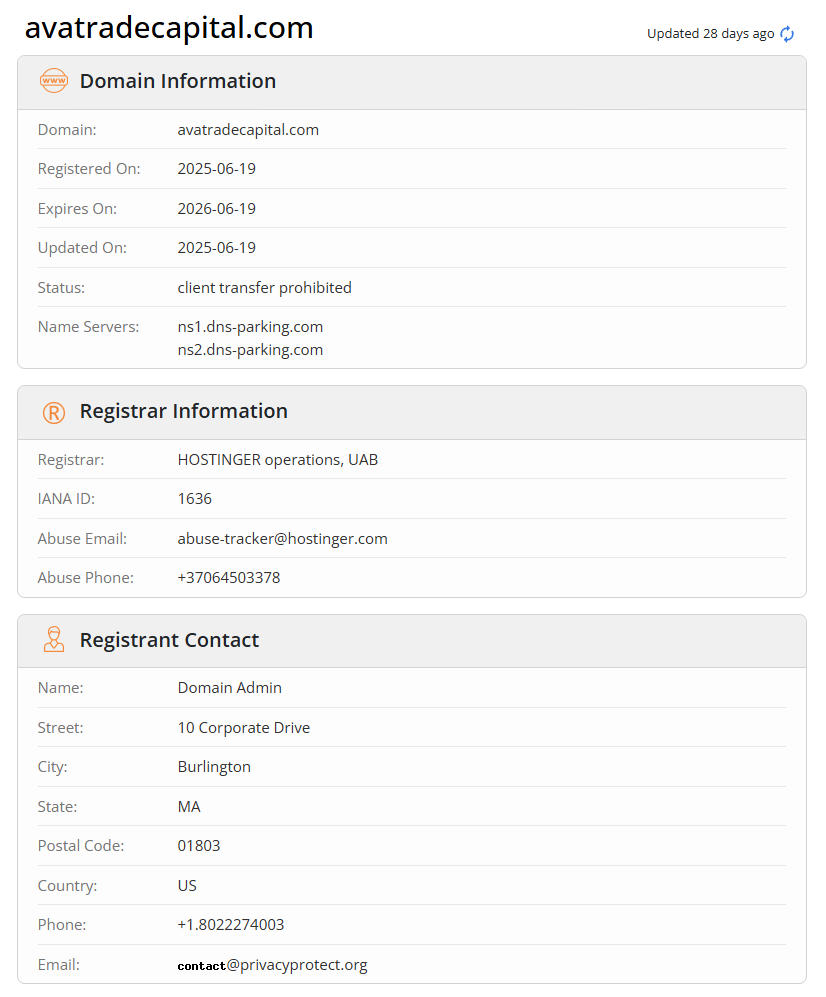Click the "Updated 28 days ago" text
This screenshot has width=826, height=997.
[x=710, y=34]
